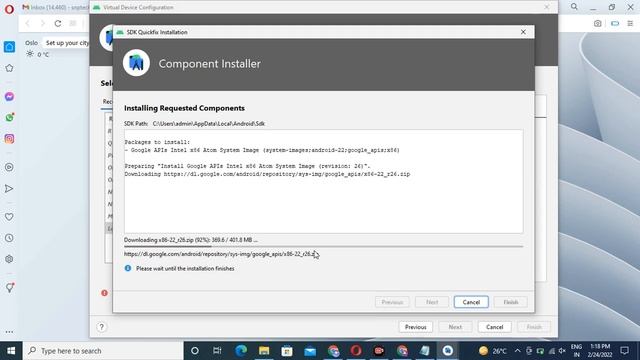Screen dimensions: 640x360
Task: Open the heart Bookmarks icon in sidebar
Action: tap(9, 217)
